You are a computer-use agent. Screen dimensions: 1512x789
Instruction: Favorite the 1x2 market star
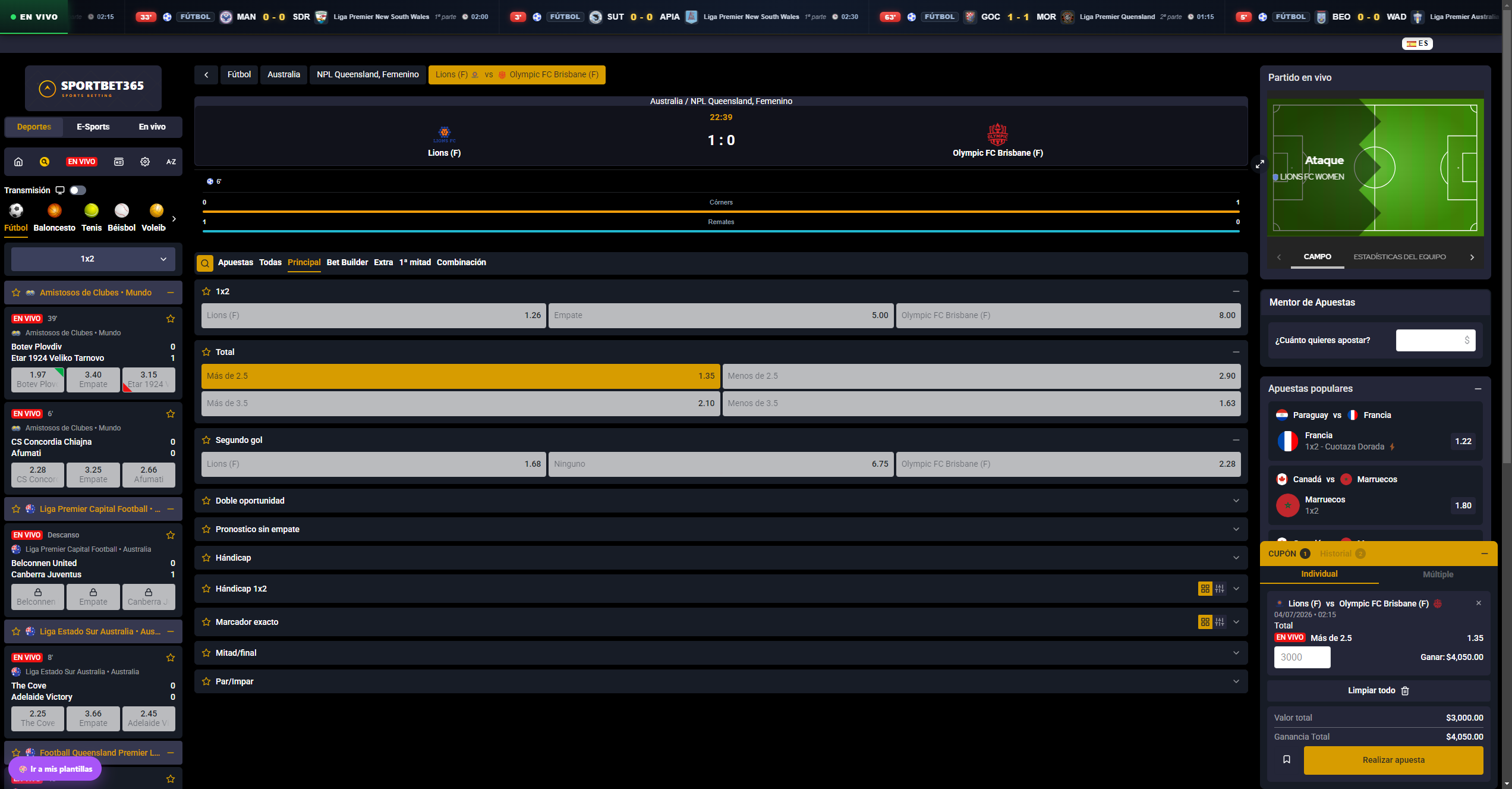206,291
